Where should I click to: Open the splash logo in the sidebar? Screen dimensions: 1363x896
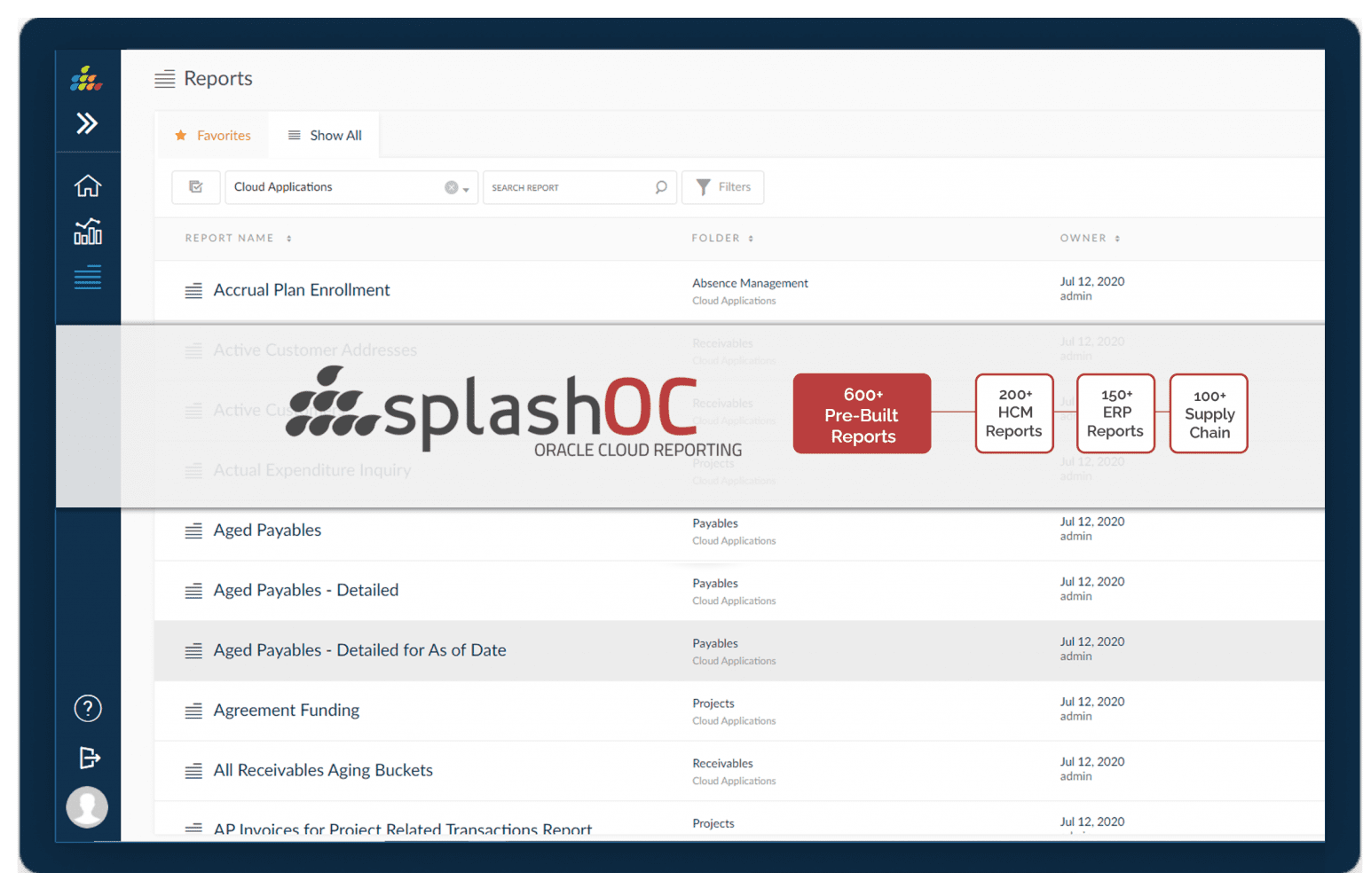(x=86, y=78)
